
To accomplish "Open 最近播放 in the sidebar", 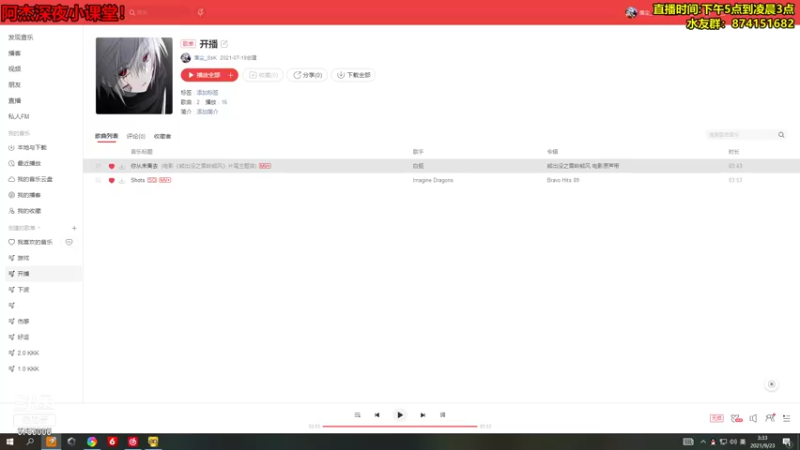I will 24,163.
